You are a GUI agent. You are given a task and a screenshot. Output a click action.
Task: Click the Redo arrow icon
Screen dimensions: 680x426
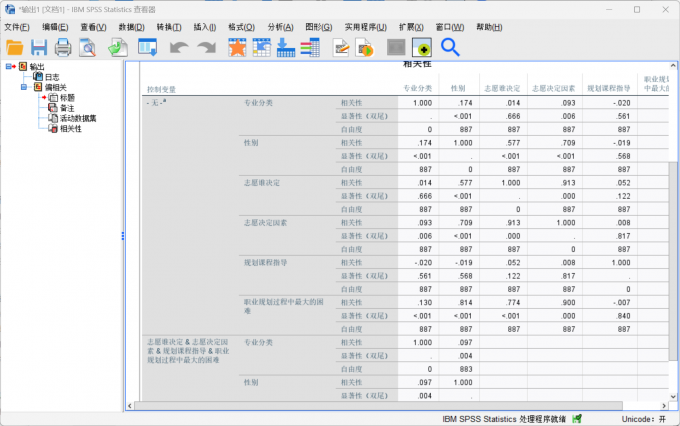[206, 47]
